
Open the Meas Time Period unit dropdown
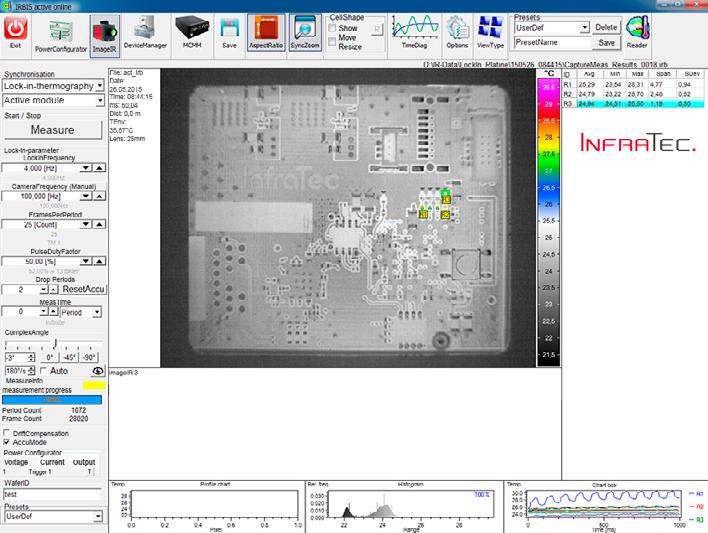pos(96,312)
